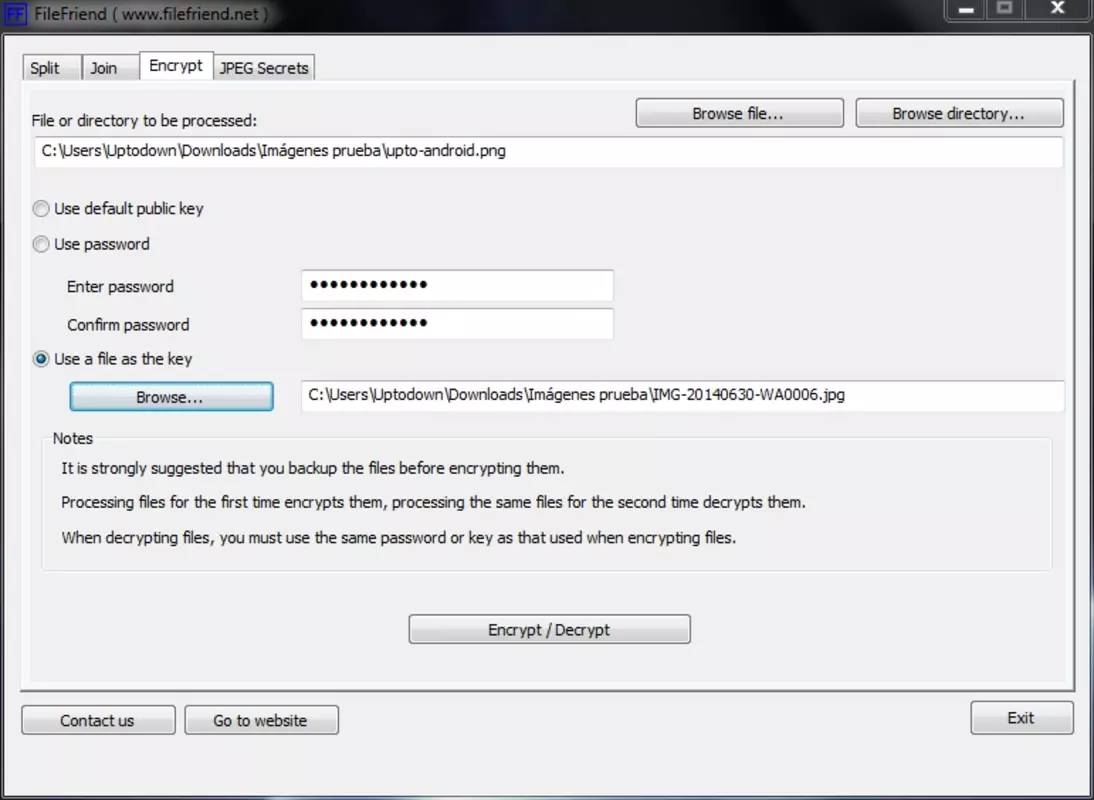Select the Encrypt tab
This screenshot has width=1094, height=800.
(176, 66)
